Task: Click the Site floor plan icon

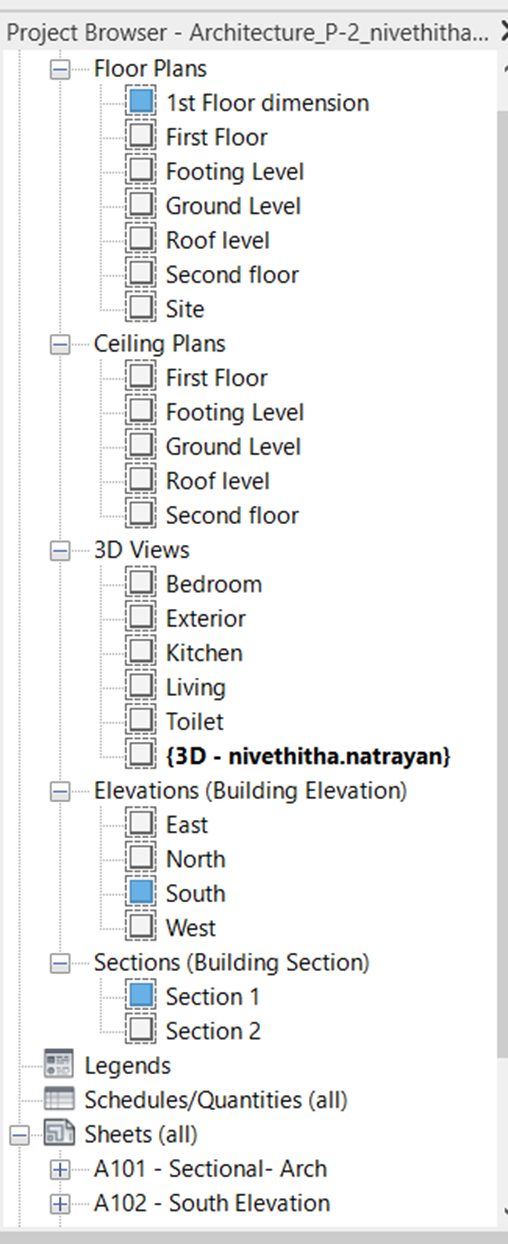Action: [141, 309]
